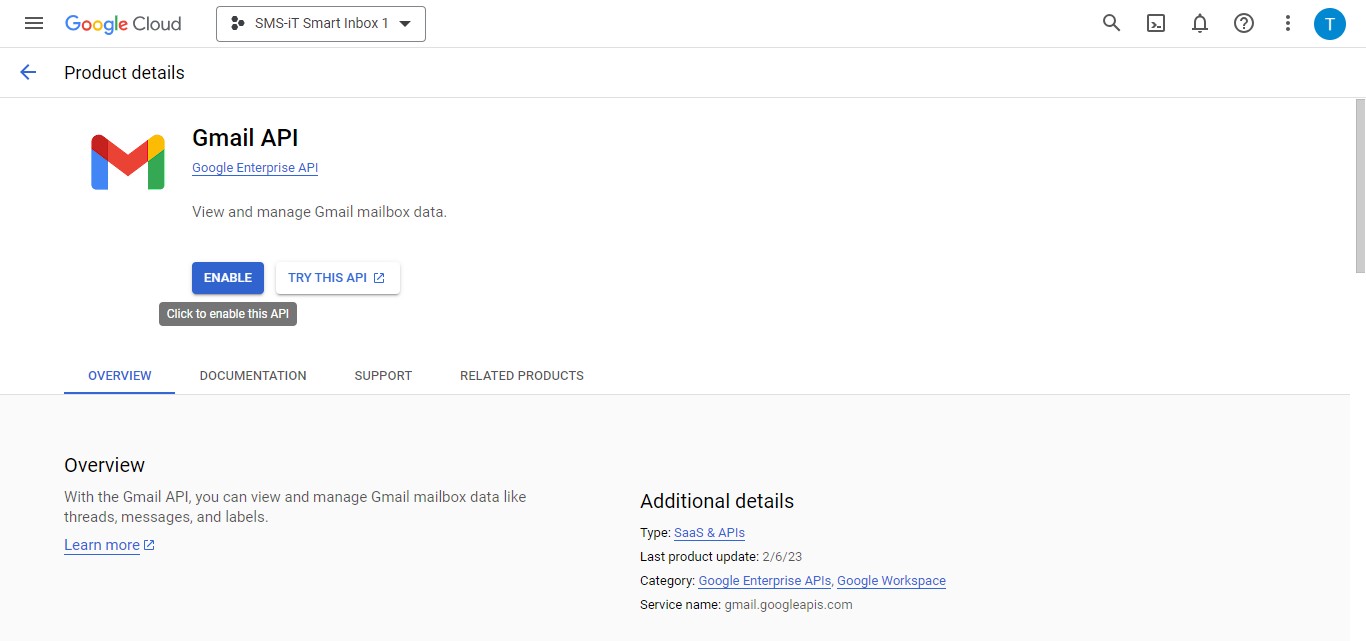Activate Cloud Shell terminal icon
Viewport: 1366px width, 641px height.
[1156, 23]
